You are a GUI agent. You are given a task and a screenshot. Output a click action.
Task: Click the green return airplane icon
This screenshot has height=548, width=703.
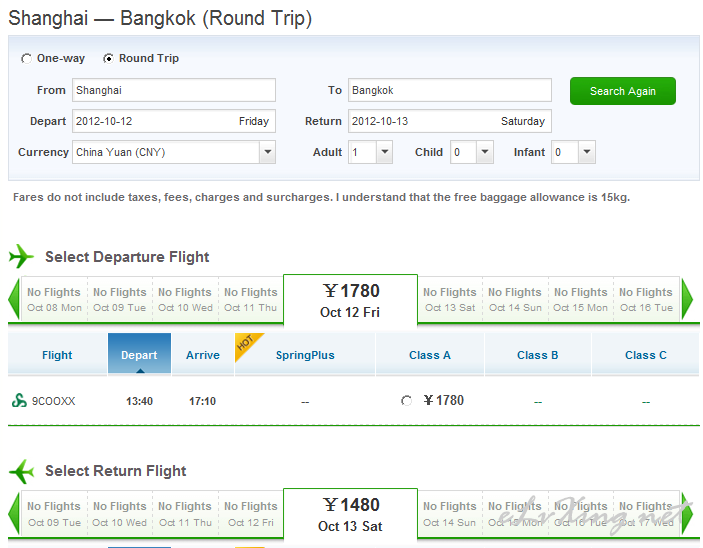(x=21, y=471)
